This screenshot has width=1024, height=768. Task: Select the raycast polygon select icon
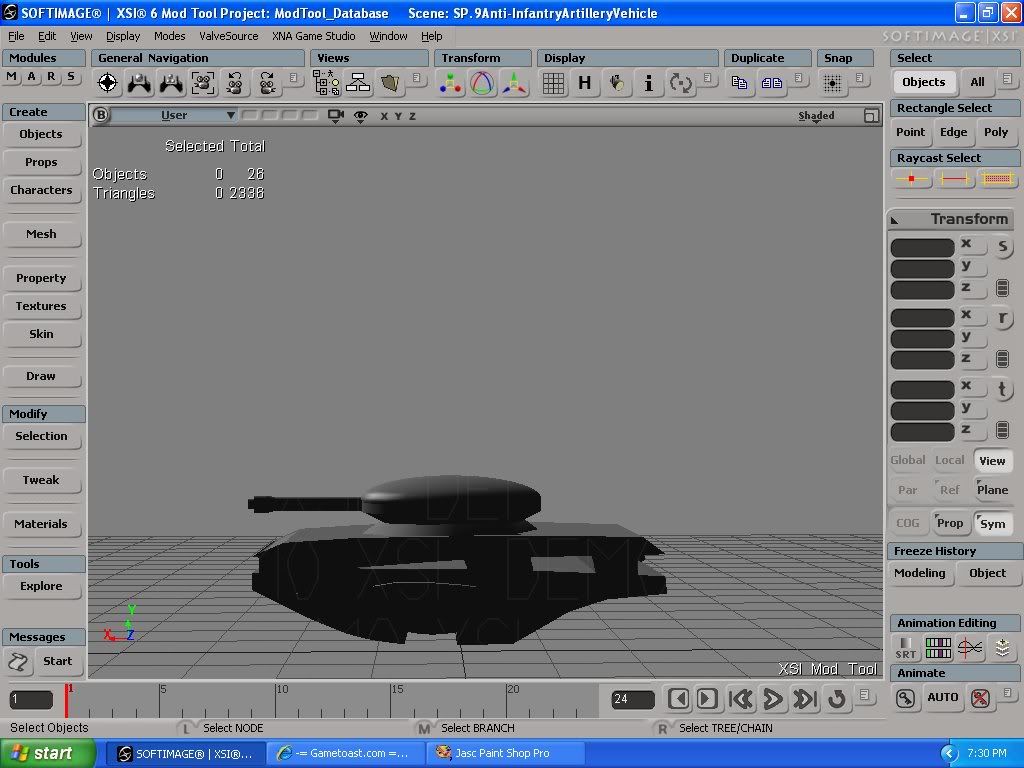pos(997,178)
